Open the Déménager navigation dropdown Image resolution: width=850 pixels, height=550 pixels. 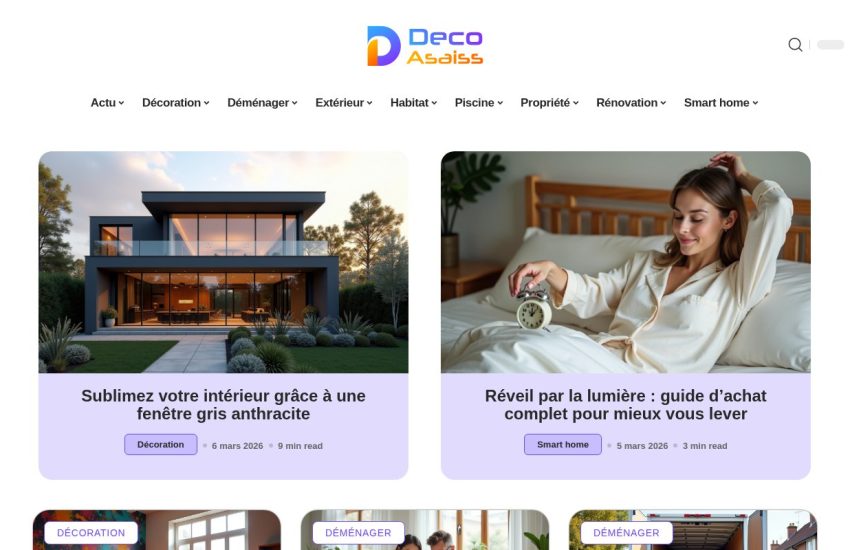pyautogui.click(x=262, y=102)
